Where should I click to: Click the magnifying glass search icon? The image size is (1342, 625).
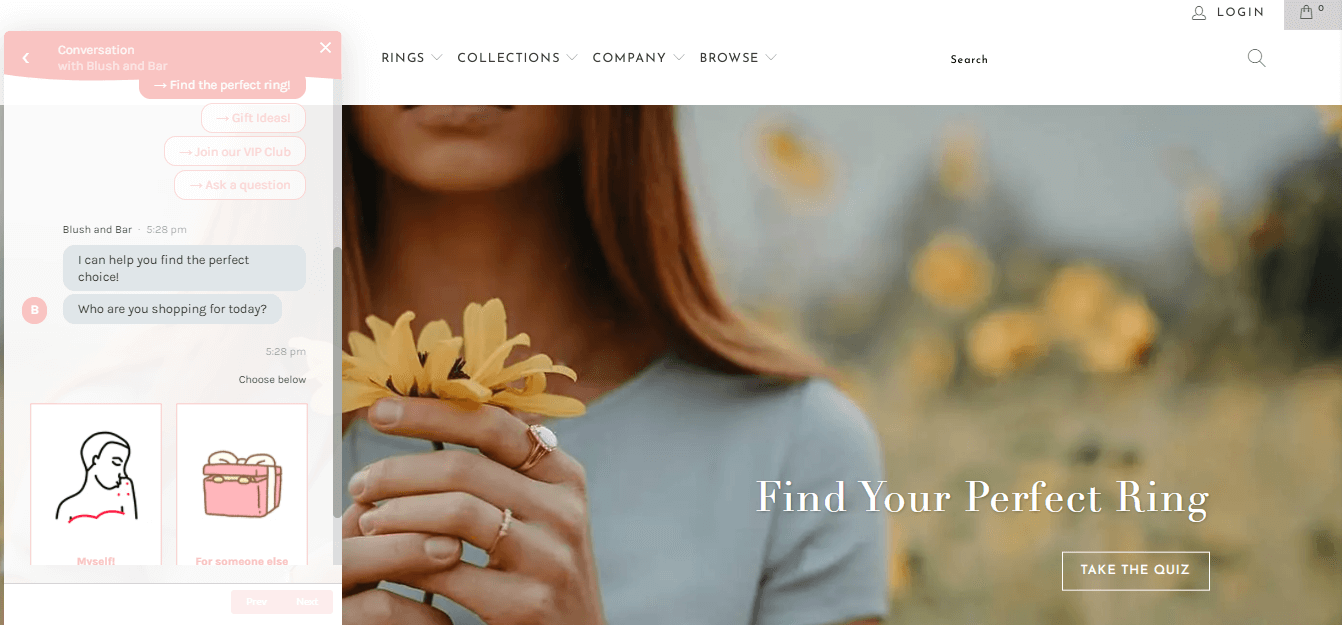(1256, 58)
